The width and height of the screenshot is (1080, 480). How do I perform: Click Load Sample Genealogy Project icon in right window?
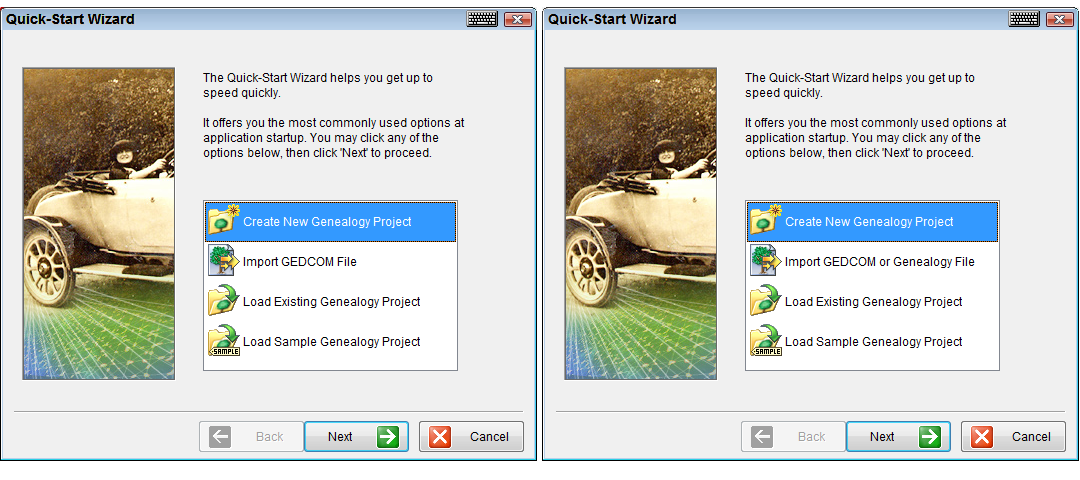point(765,341)
